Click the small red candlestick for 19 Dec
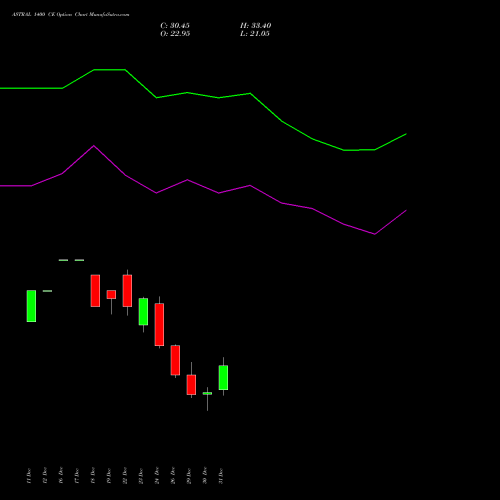500x500 pixels. (111, 295)
